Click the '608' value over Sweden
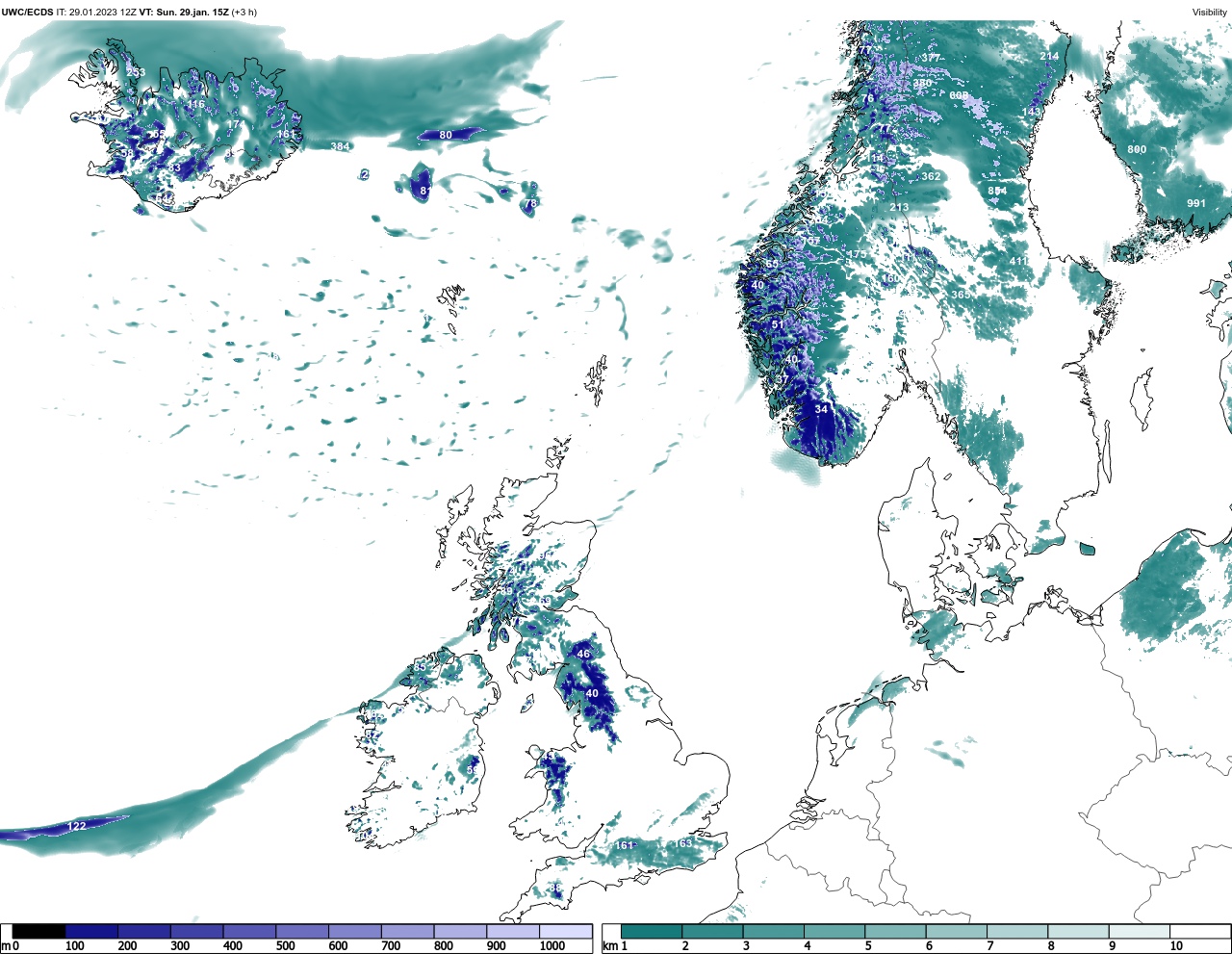 click(x=959, y=96)
